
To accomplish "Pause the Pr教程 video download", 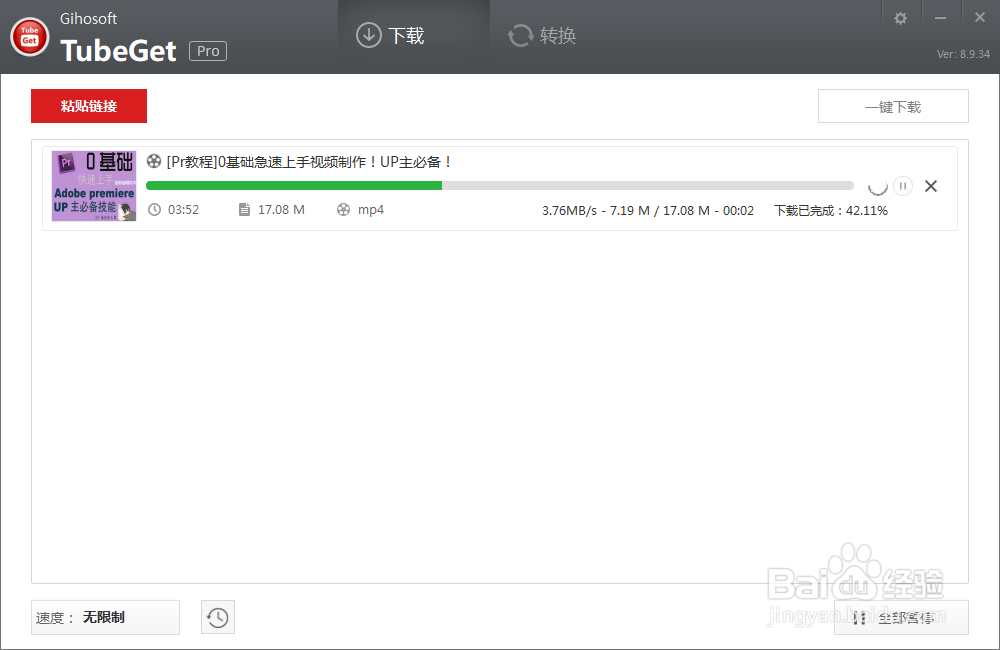I will (x=902, y=186).
